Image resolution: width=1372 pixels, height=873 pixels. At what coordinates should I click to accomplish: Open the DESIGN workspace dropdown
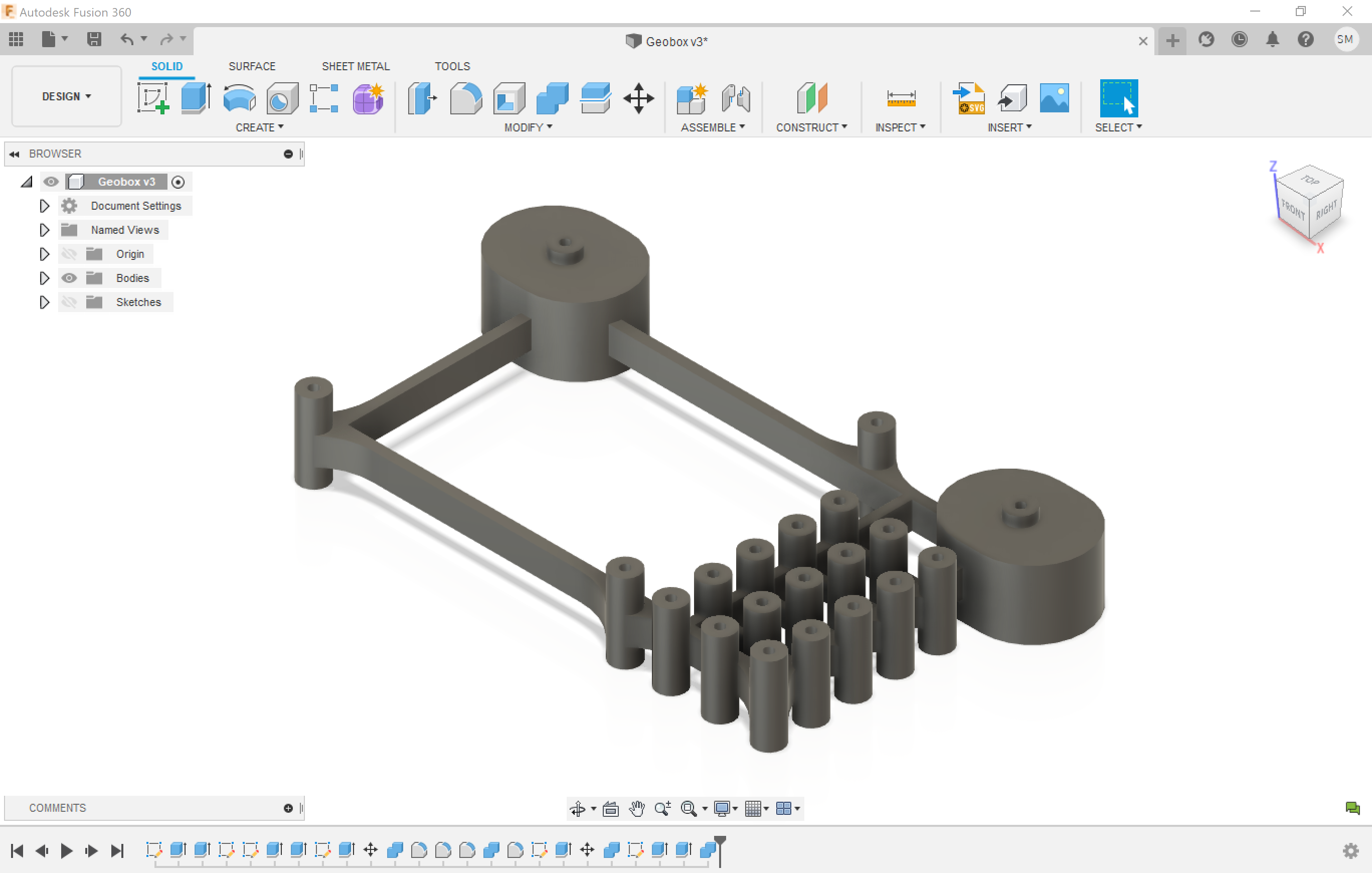pos(66,96)
